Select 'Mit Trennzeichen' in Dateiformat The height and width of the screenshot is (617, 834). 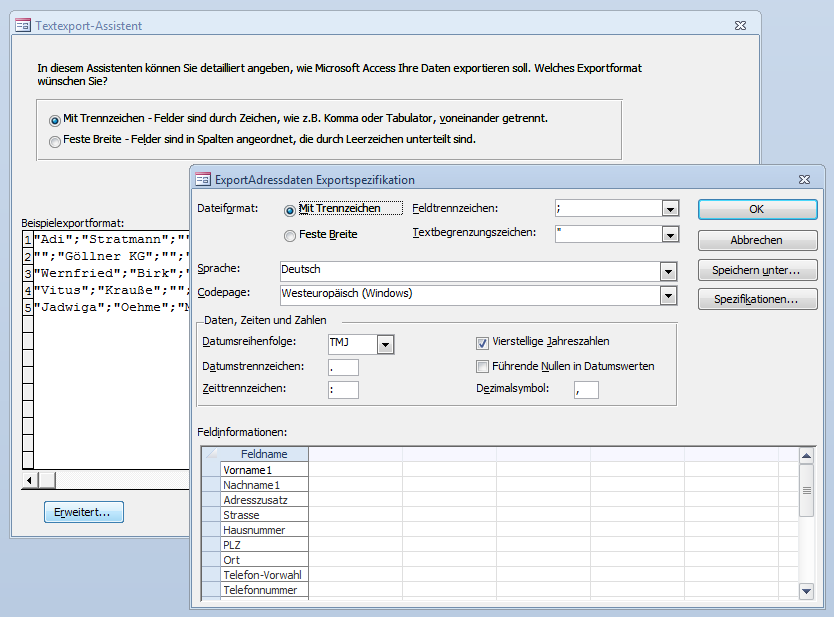pyautogui.click(x=290, y=210)
